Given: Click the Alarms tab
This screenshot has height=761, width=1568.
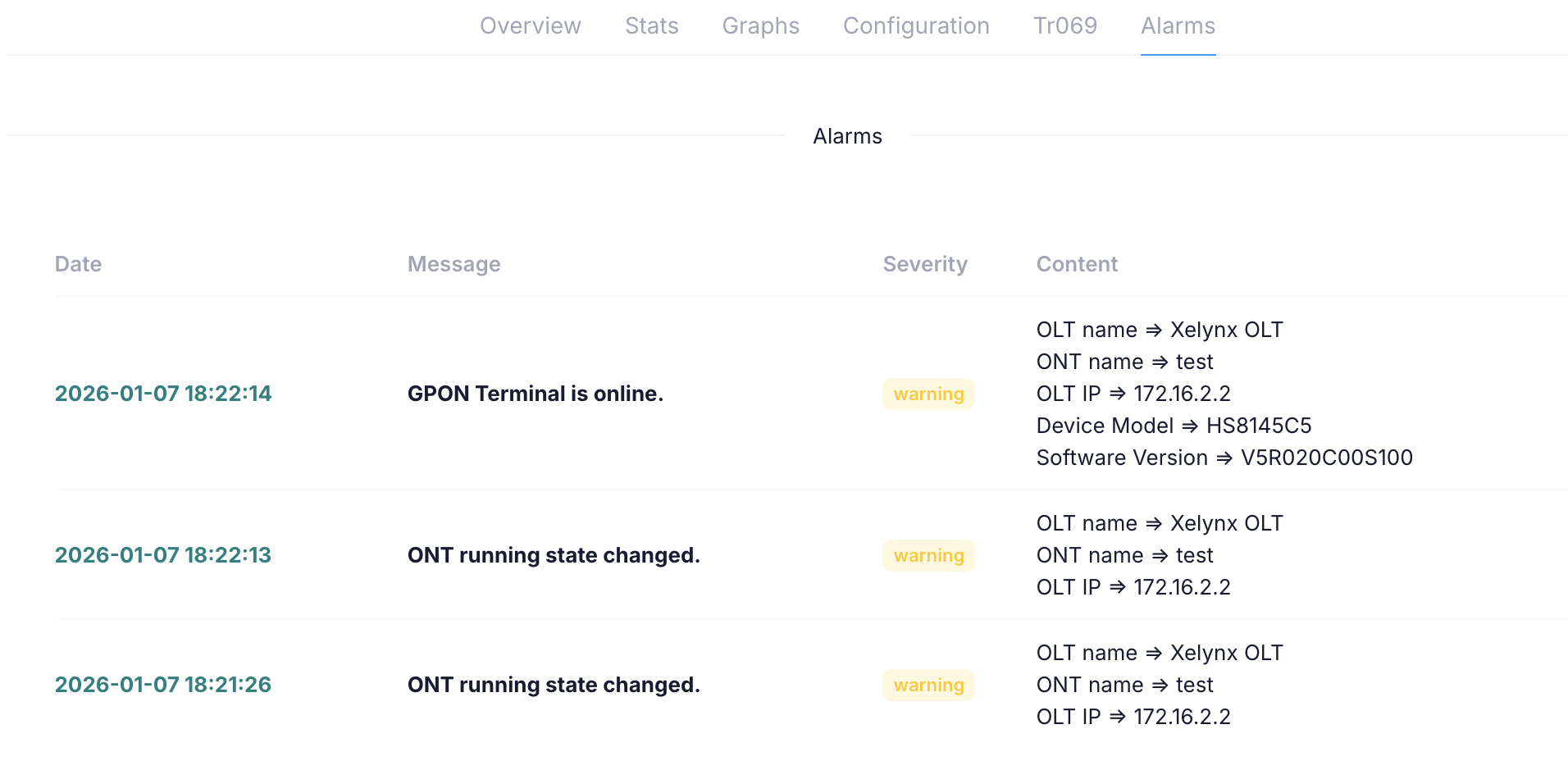Looking at the screenshot, I should click(x=1178, y=26).
